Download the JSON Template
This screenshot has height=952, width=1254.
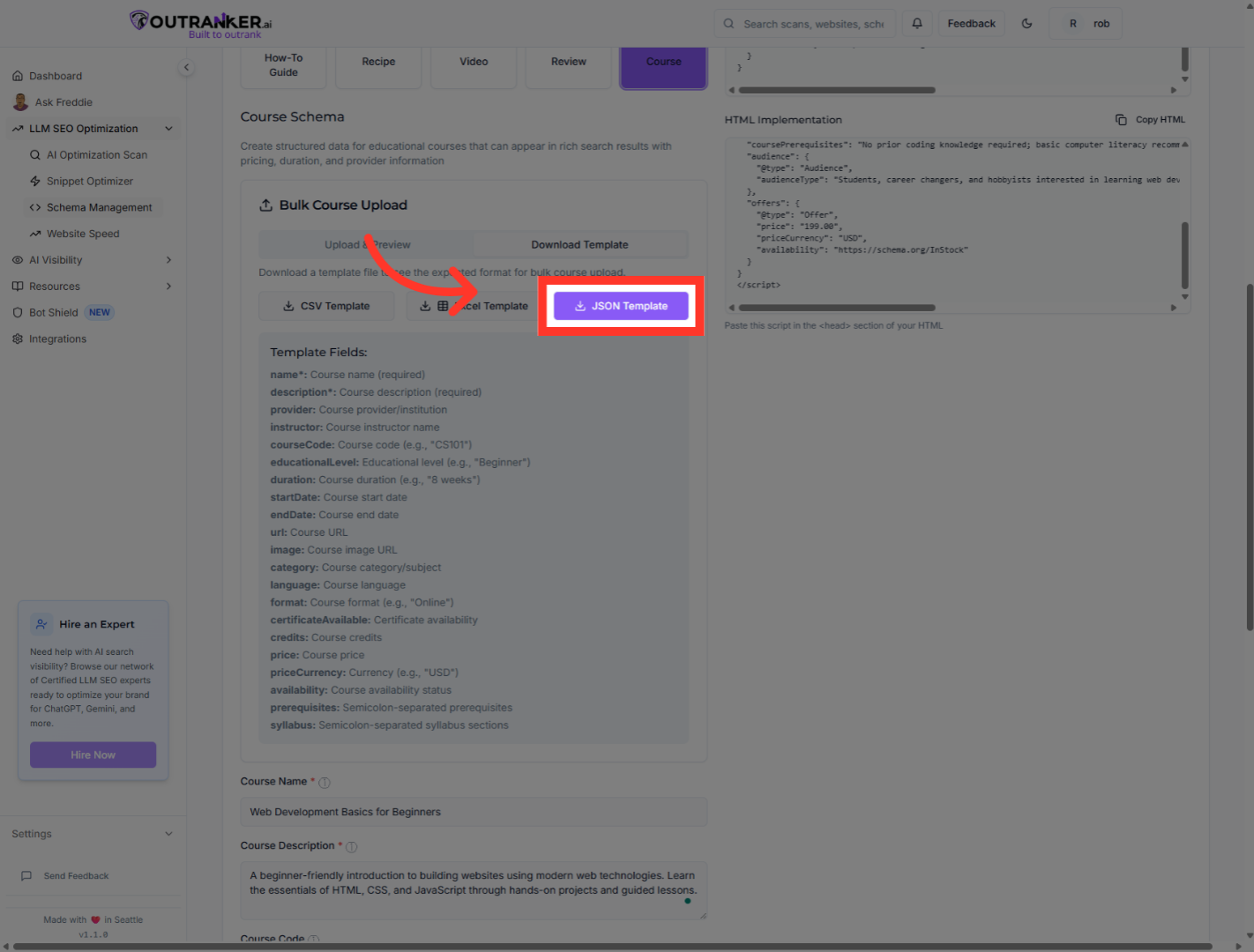point(620,305)
